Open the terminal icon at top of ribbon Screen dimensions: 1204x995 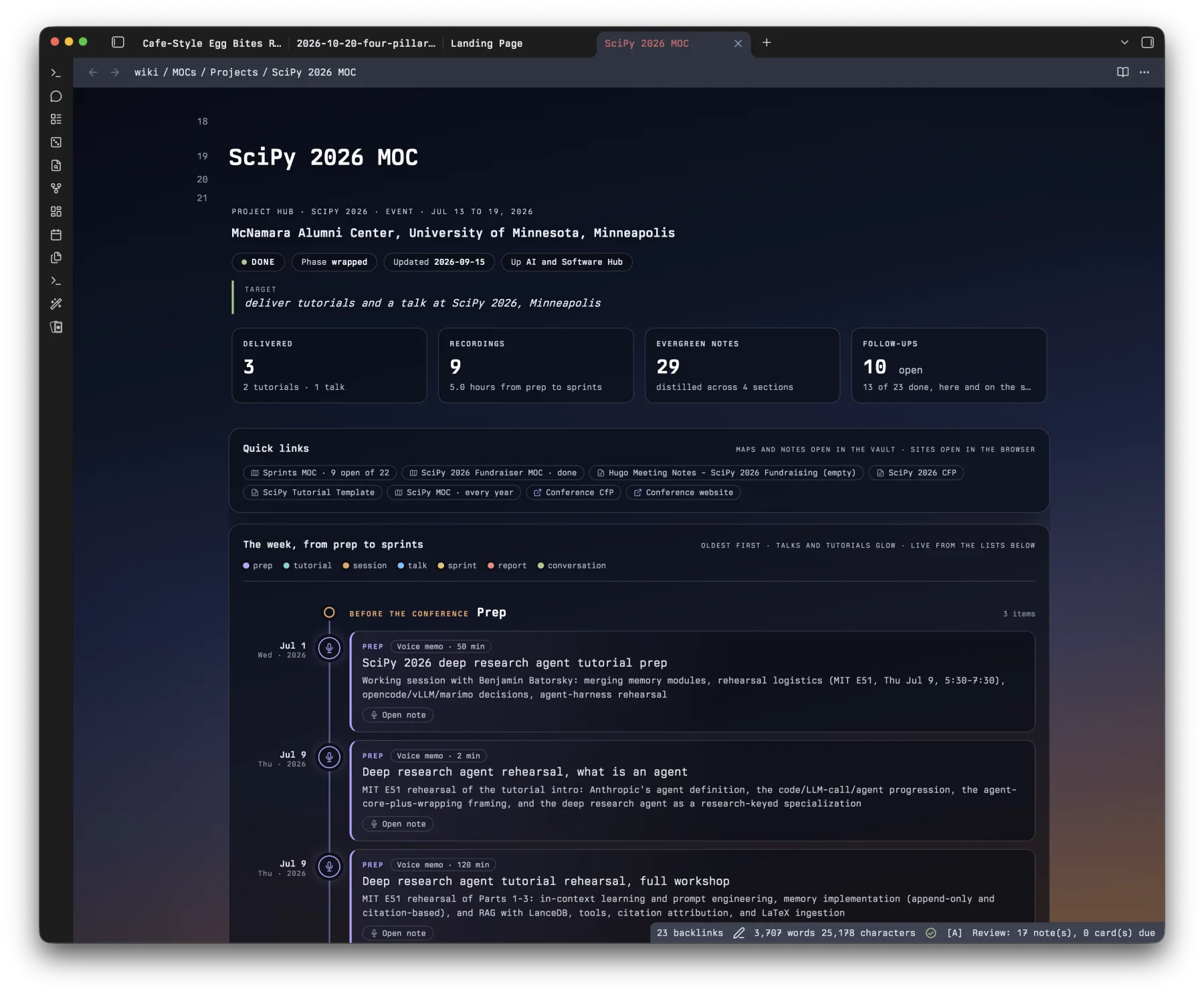coord(56,73)
